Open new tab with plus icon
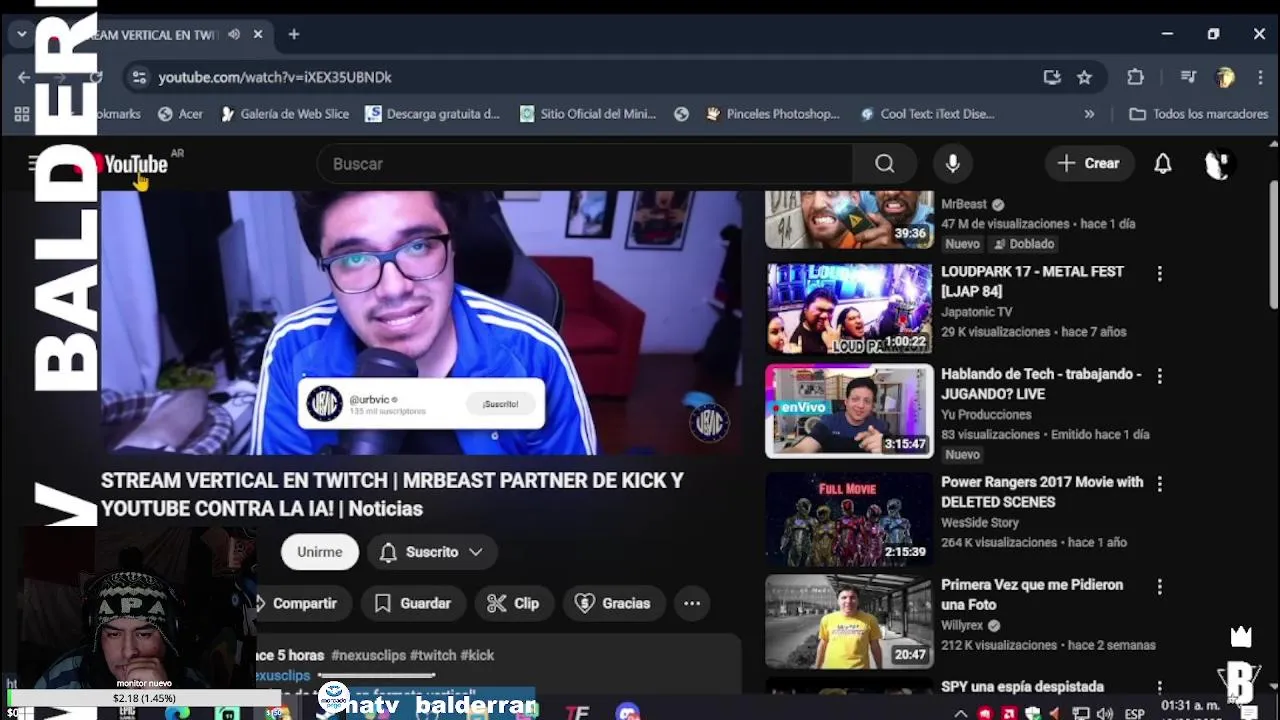The height and width of the screenshot is (720, 1280). click(294, 34)
